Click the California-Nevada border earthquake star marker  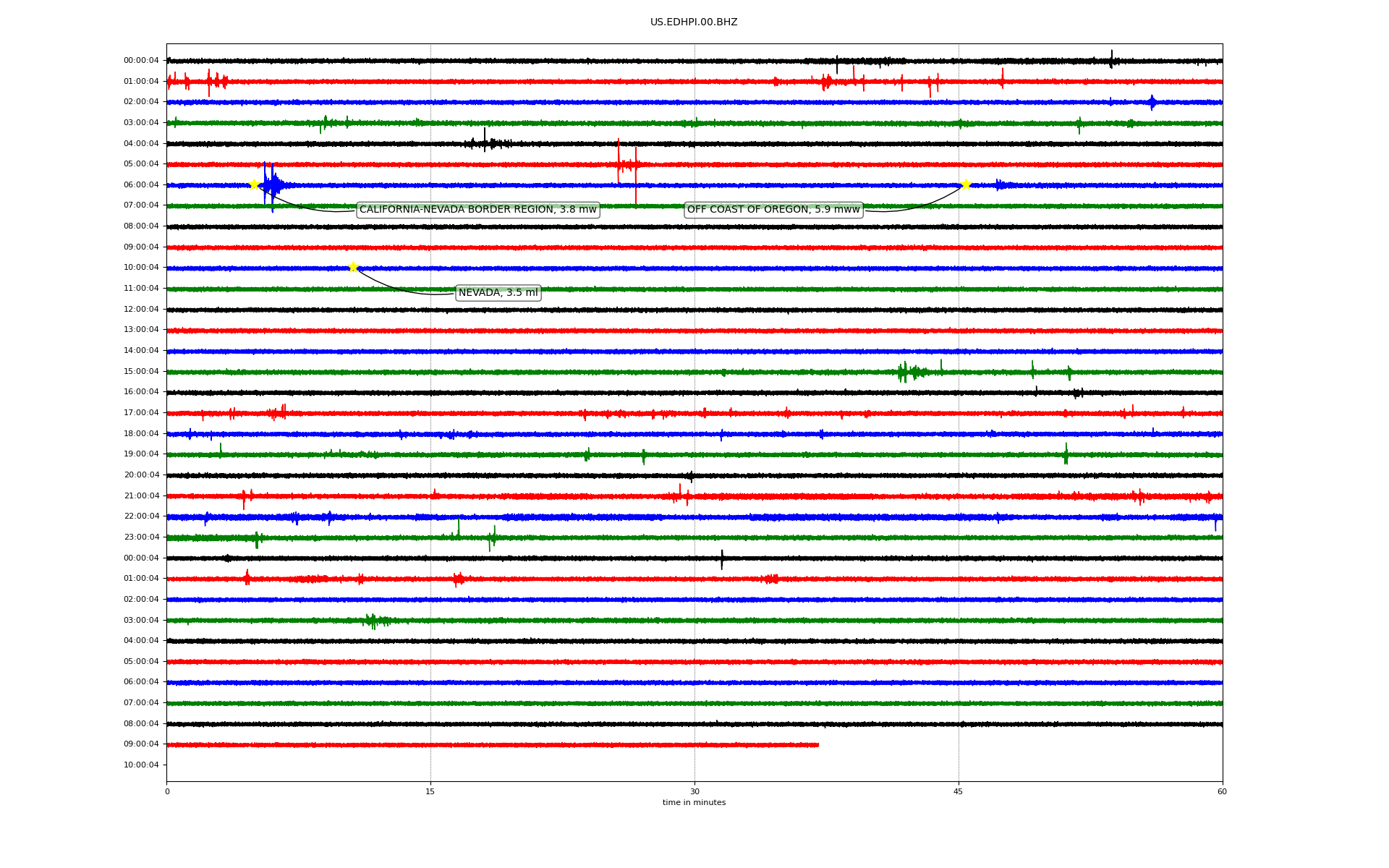pyautogui.click(x=254, y=184)
